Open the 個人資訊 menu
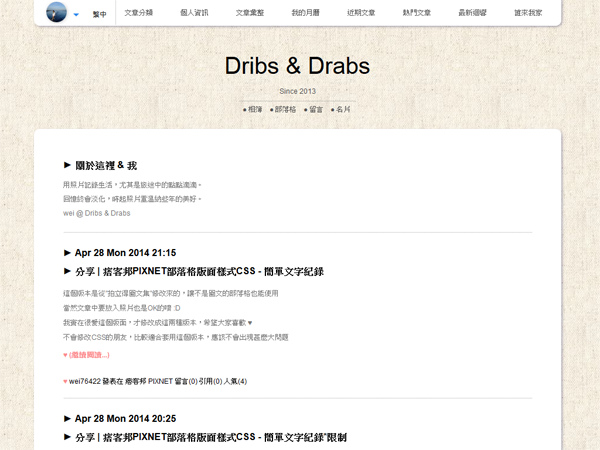Viewport: 600px width, 450px height. pyautogui.click(x=194, y=13)
